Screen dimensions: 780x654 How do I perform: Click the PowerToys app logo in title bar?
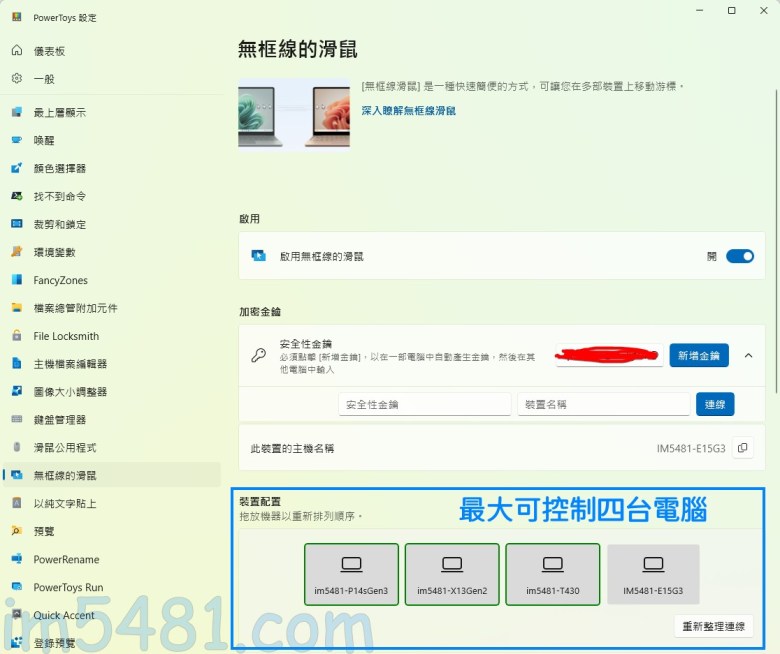[x=16, y=17]
